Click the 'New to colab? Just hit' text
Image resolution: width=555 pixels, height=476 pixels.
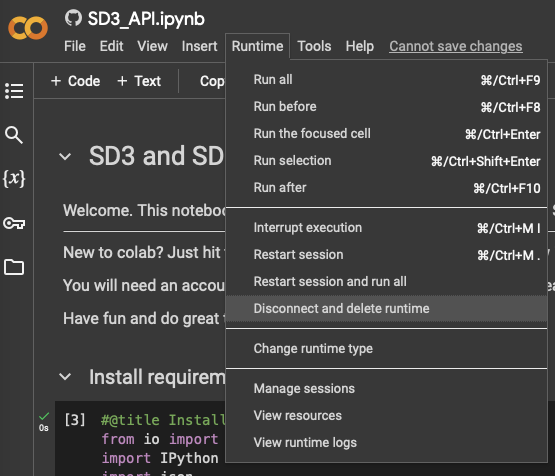click(142, 253)
